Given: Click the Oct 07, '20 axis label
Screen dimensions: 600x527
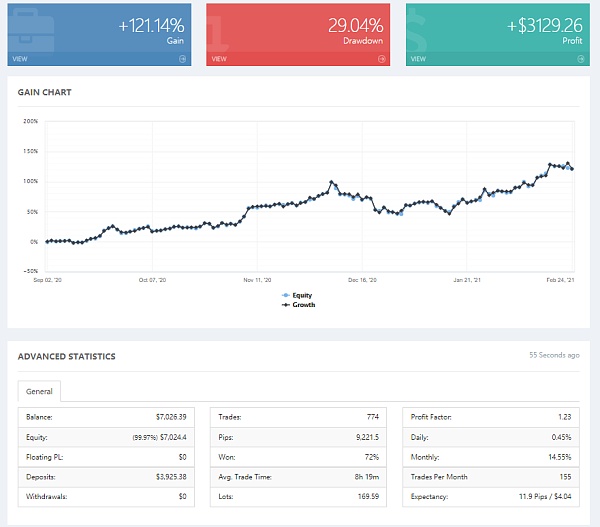Looking at the screenshot, I should [152, 280].
